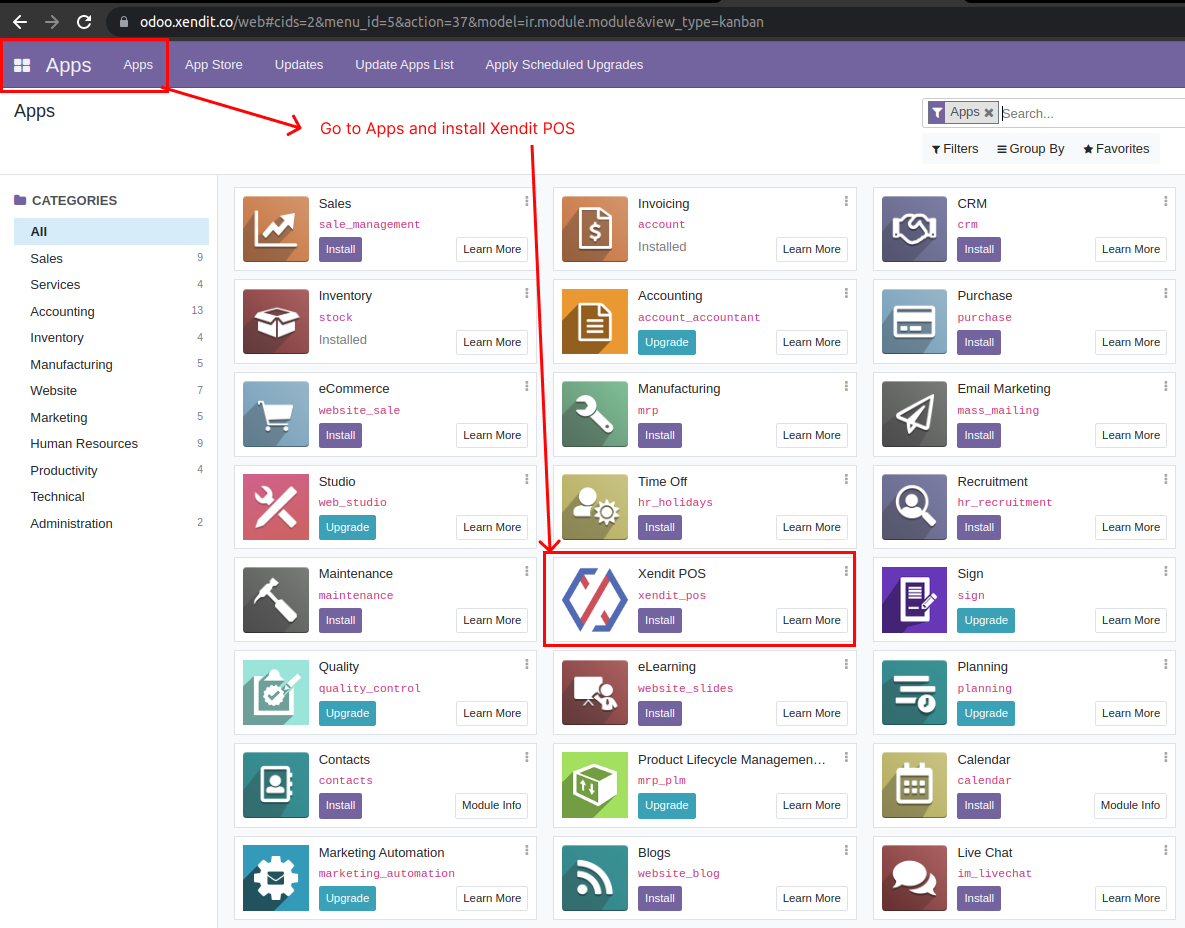The image size is (1185, 928).
Task: Click the Calendar app icon
Action: pos(914,785)
